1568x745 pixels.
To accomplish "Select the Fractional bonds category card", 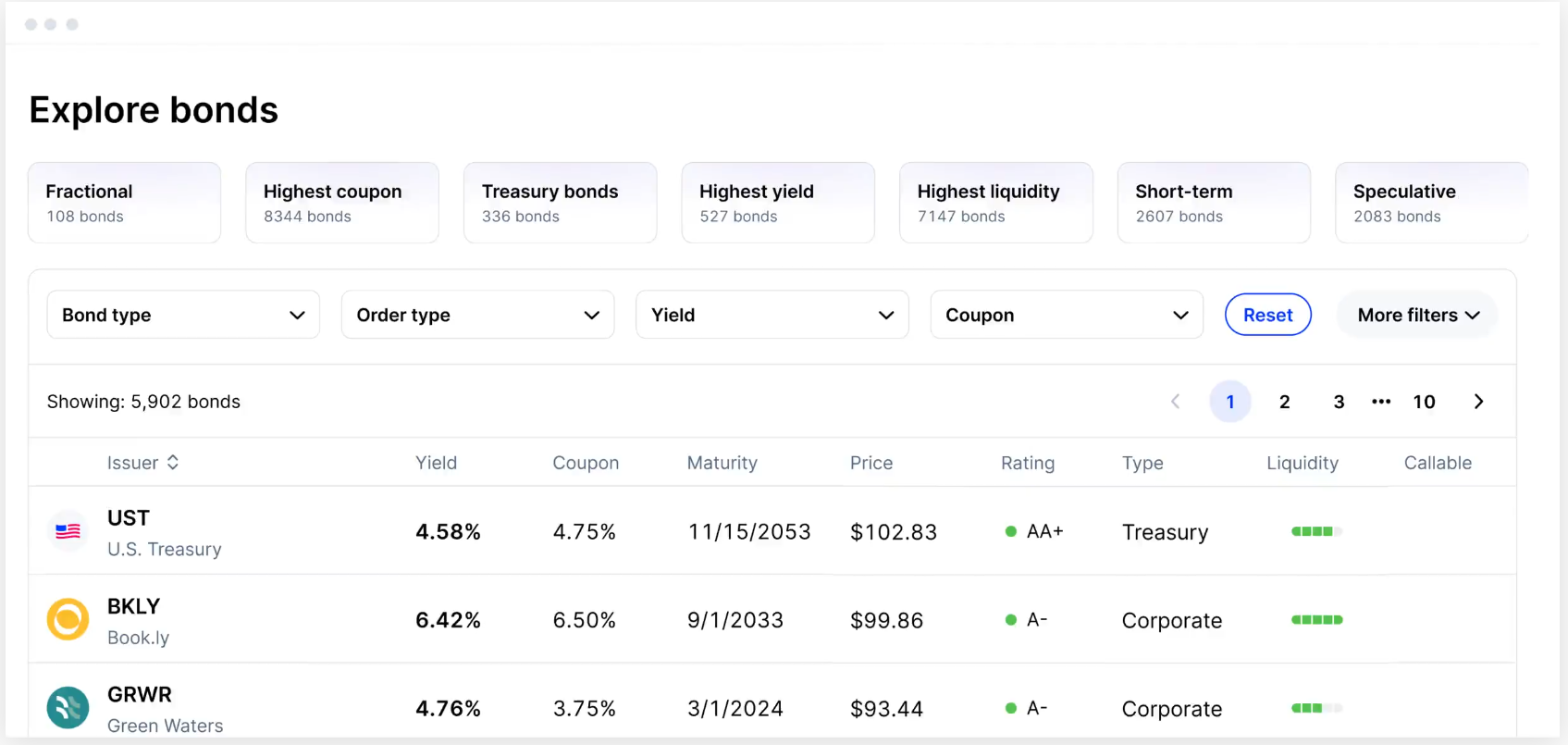I will coord(124,203).
